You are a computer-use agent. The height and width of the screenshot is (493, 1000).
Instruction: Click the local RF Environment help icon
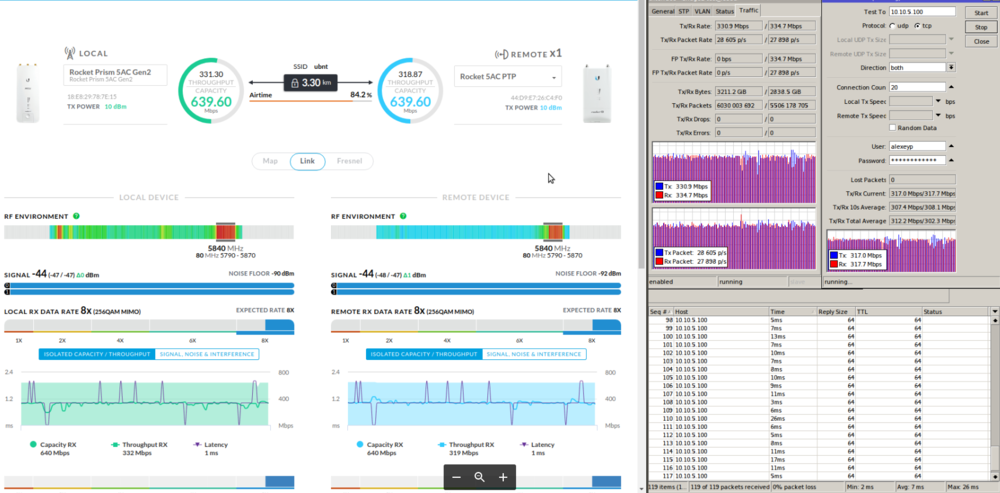pyautogui.click(x=76, y=216)
